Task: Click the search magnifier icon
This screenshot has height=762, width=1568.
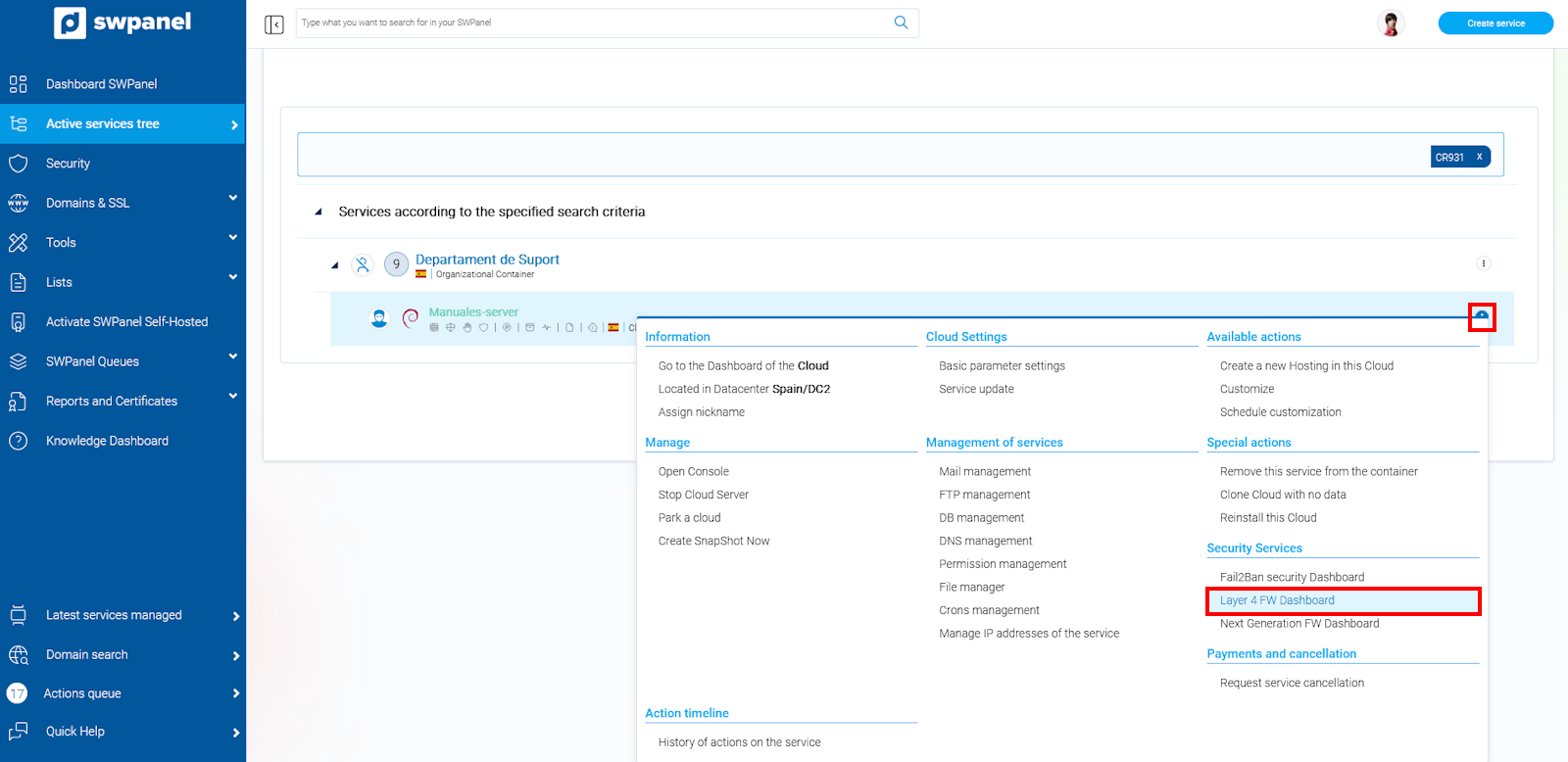Action: pos(901,23)
